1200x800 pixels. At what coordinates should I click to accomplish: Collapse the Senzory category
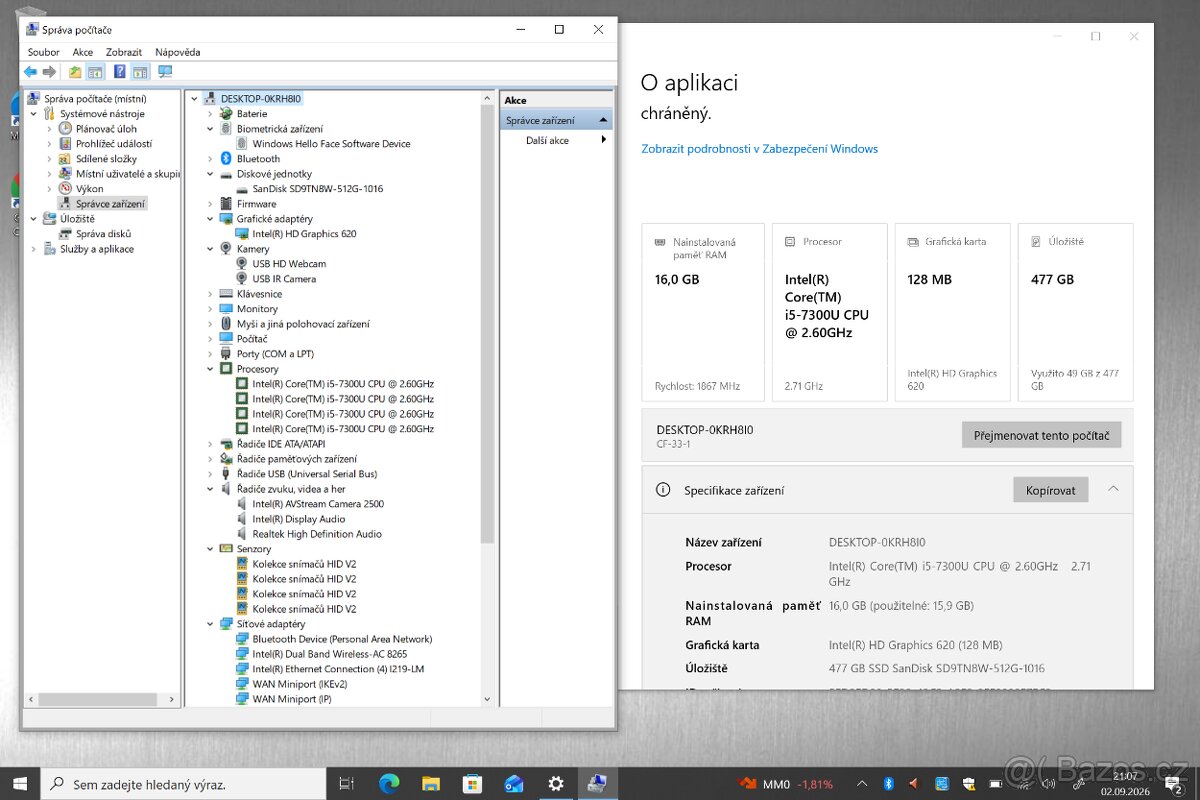coord(210,549)
